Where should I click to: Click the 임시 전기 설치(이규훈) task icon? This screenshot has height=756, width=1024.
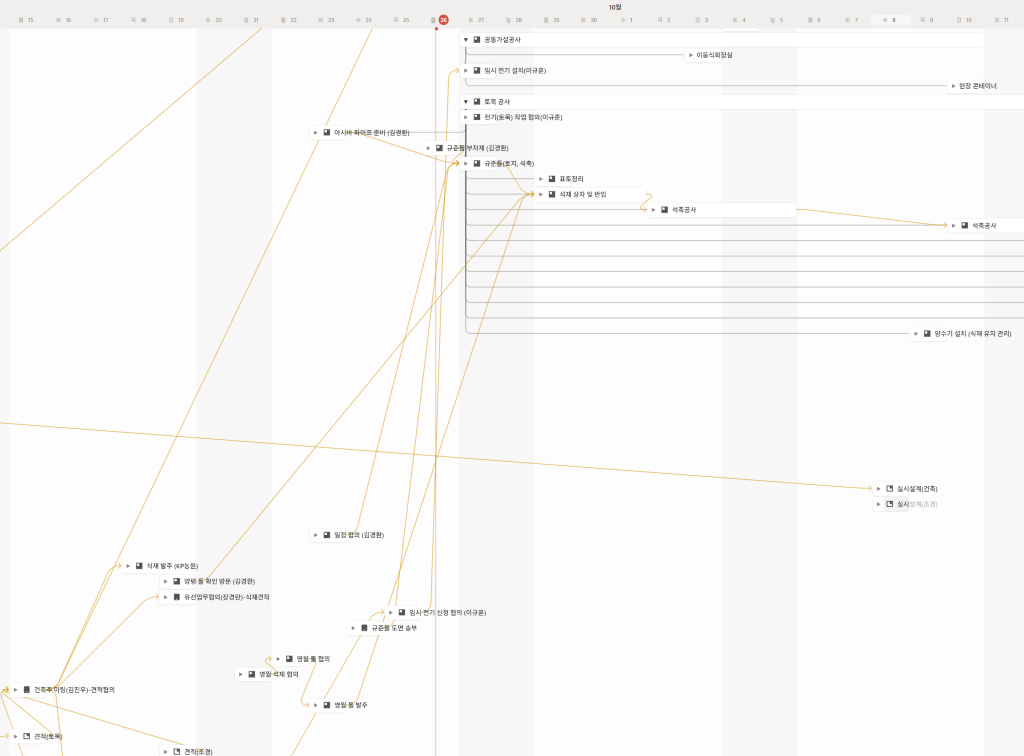tap(477, 71)
